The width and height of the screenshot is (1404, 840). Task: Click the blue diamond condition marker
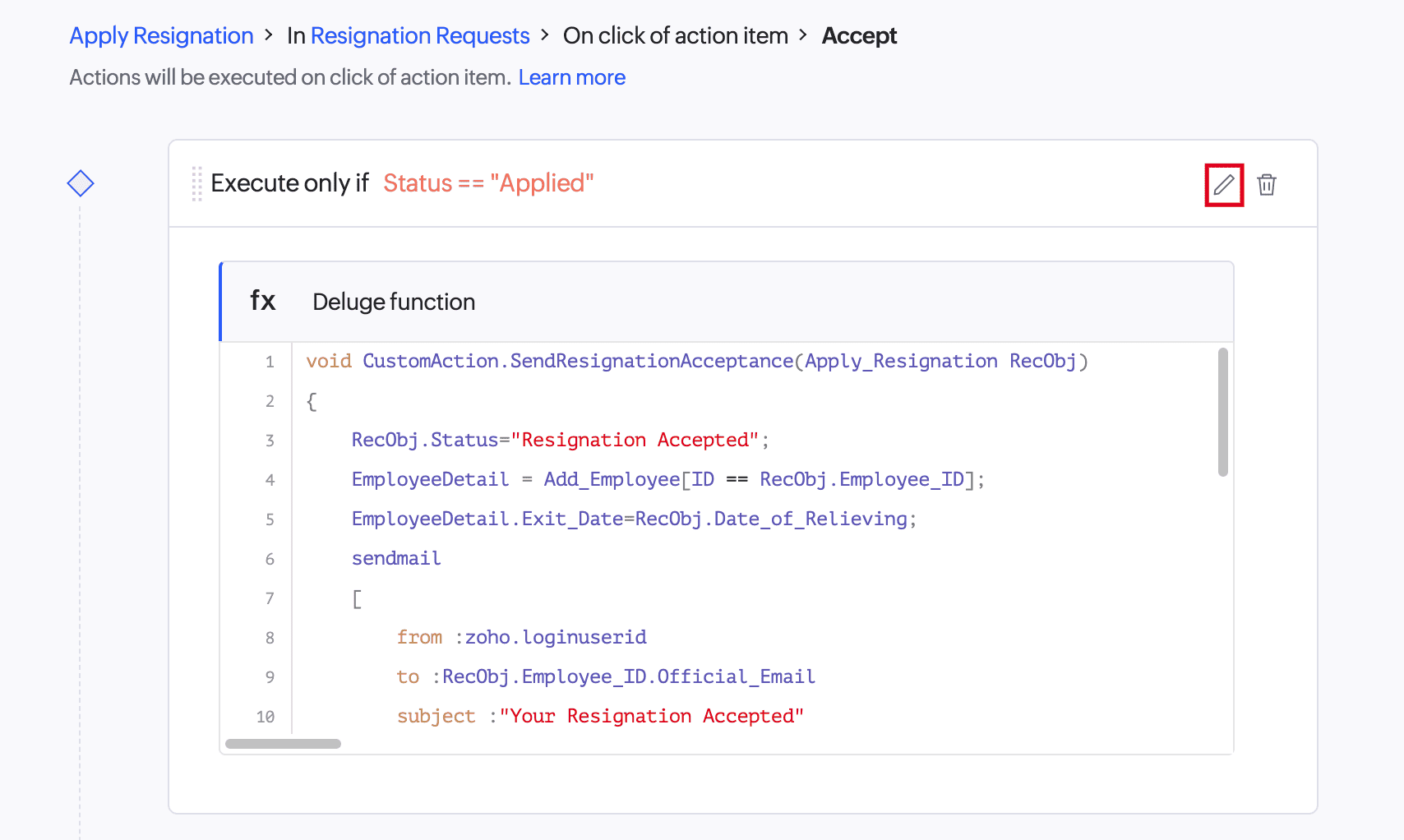pos(81,183)
